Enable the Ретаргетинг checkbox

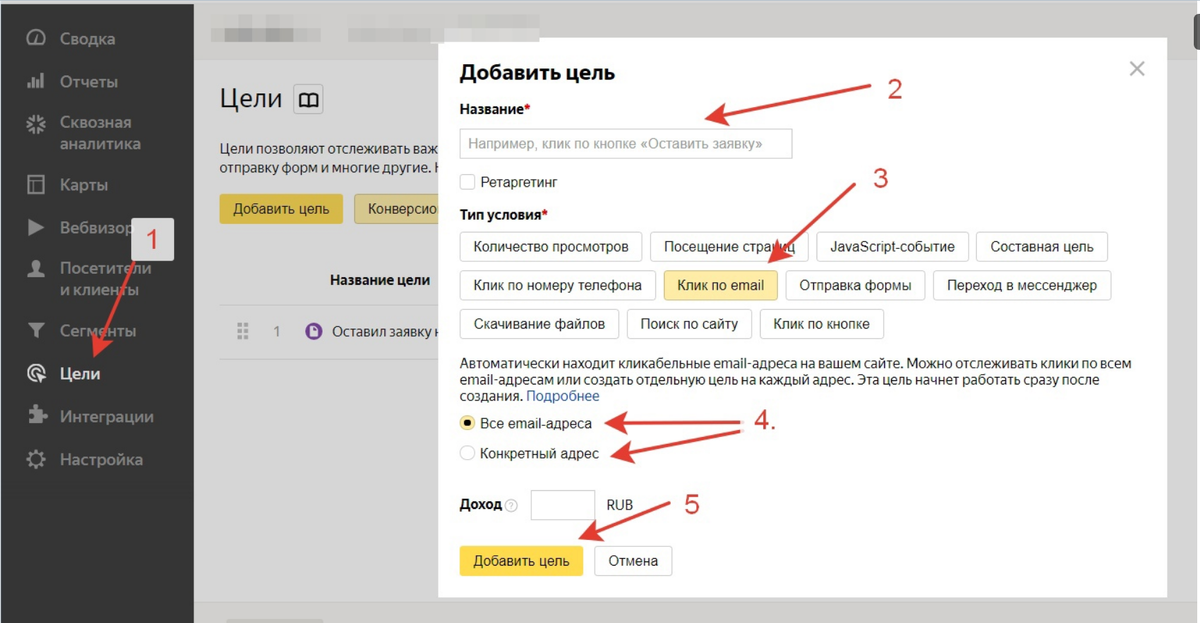coord(467,182)
